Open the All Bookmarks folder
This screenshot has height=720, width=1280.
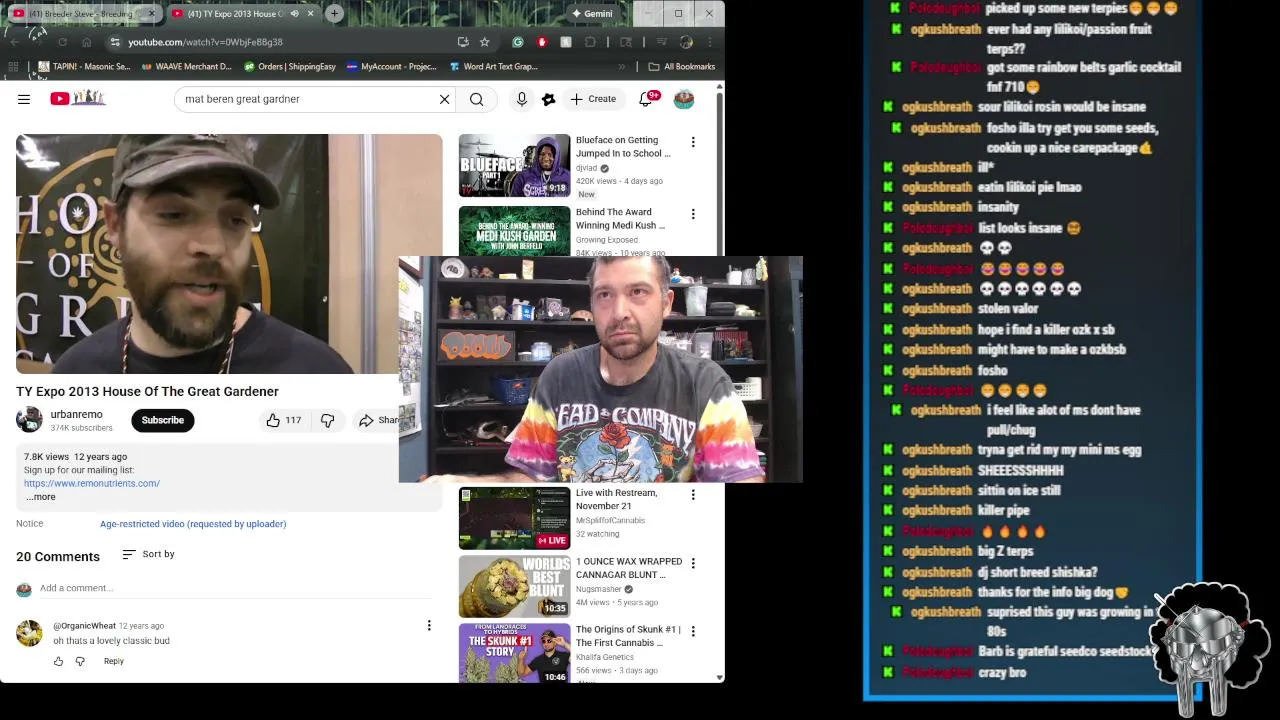coord(682,67)
